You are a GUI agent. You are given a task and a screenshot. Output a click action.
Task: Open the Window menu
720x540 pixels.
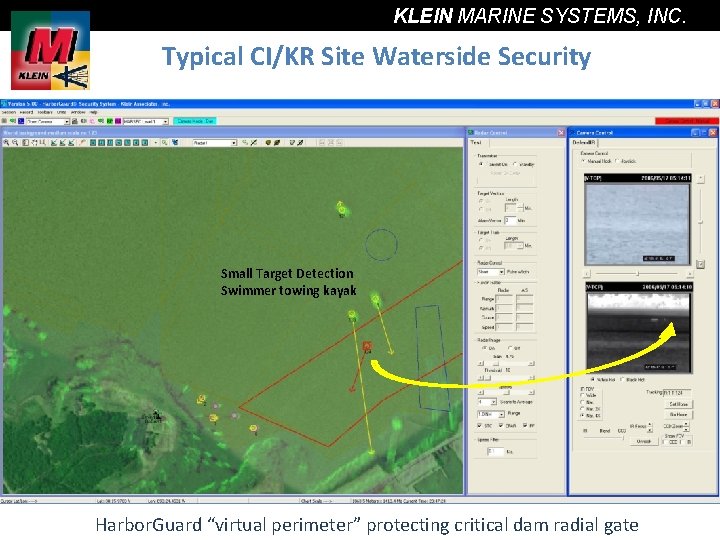point(78,112)
